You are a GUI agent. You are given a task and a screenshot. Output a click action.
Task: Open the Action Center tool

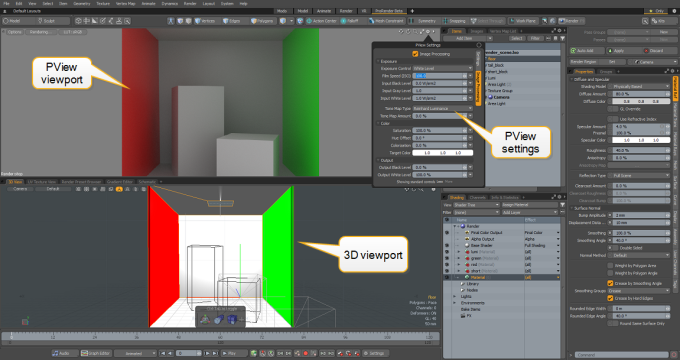coord(322,21)
